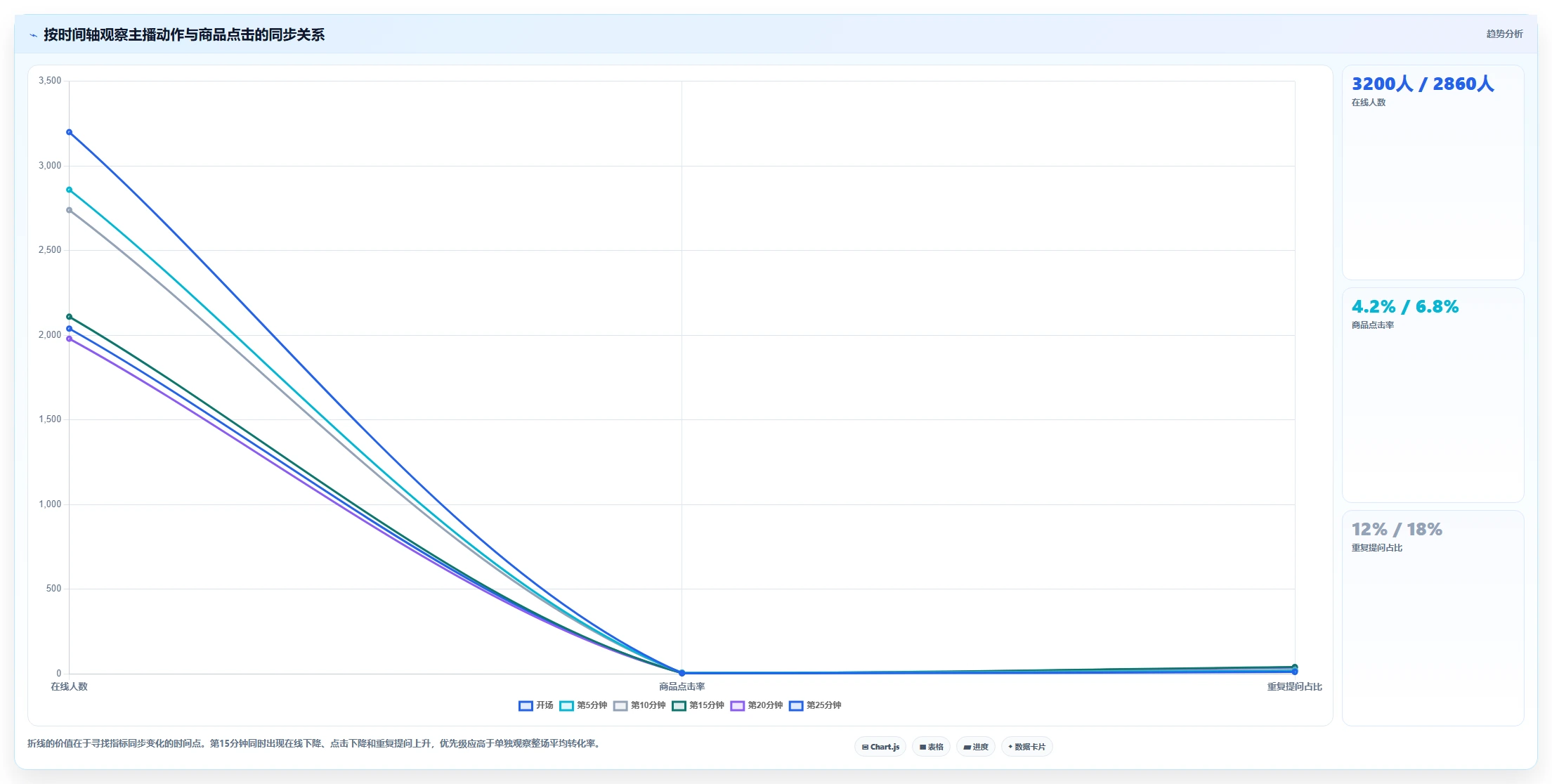Click the 3,000 y-axis tick label
The image size is (1552, 784).
point(50,166)
